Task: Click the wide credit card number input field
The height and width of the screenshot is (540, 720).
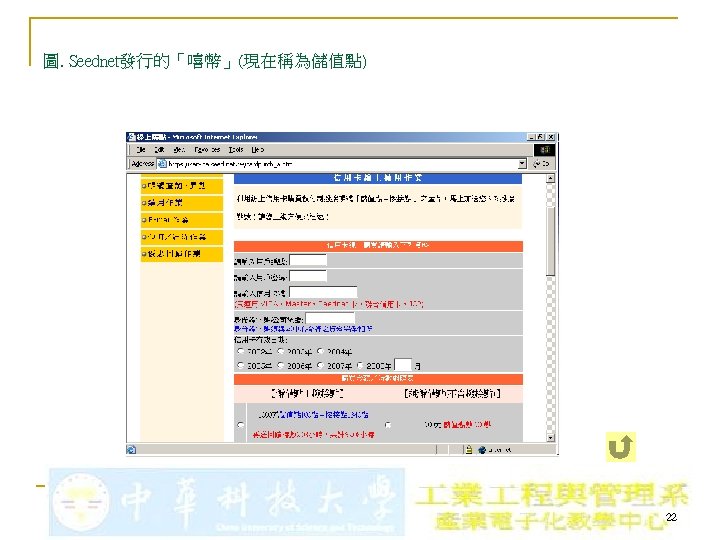Action: 323,292
